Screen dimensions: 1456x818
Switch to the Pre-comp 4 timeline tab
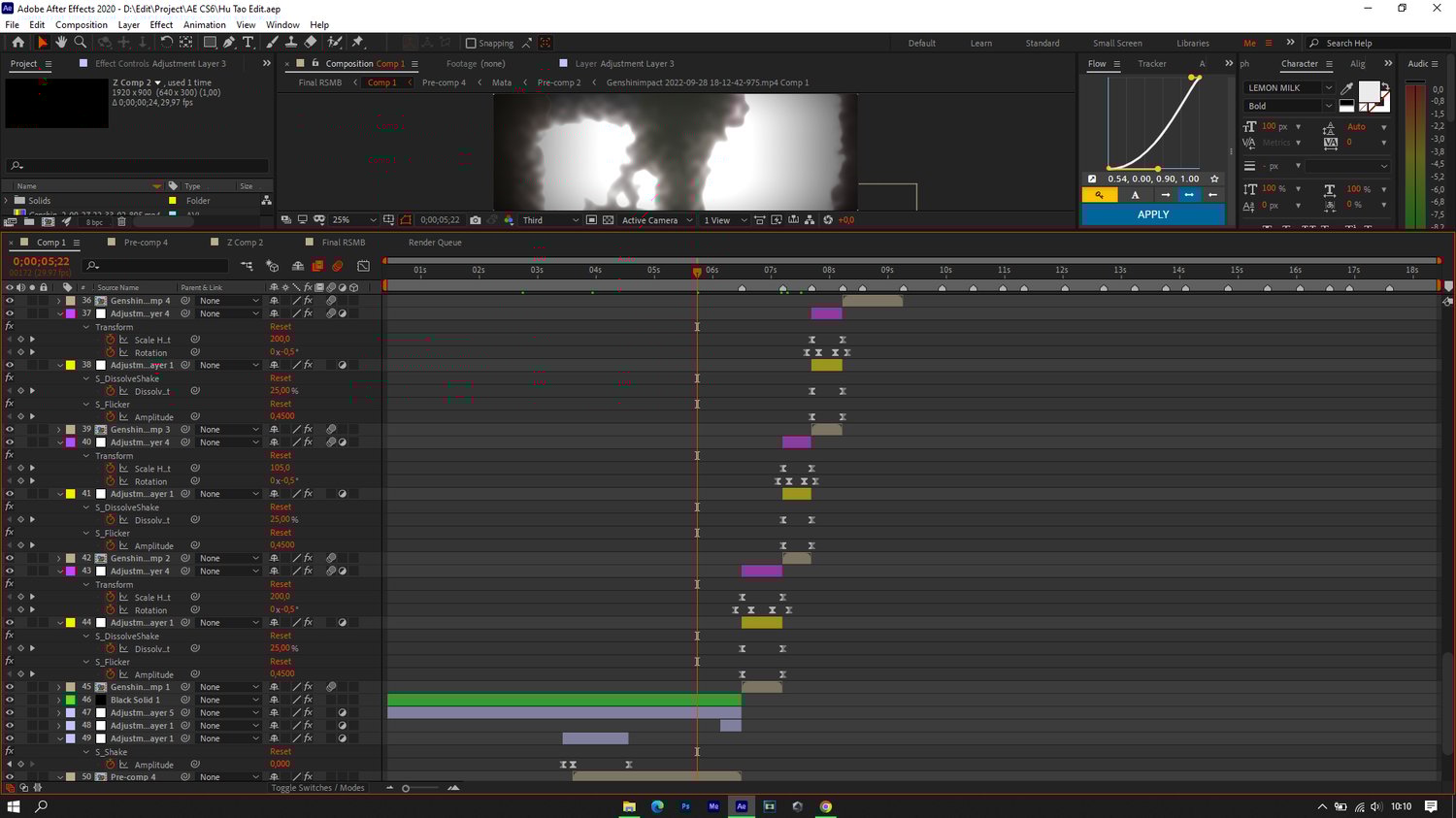coord(146,243)
